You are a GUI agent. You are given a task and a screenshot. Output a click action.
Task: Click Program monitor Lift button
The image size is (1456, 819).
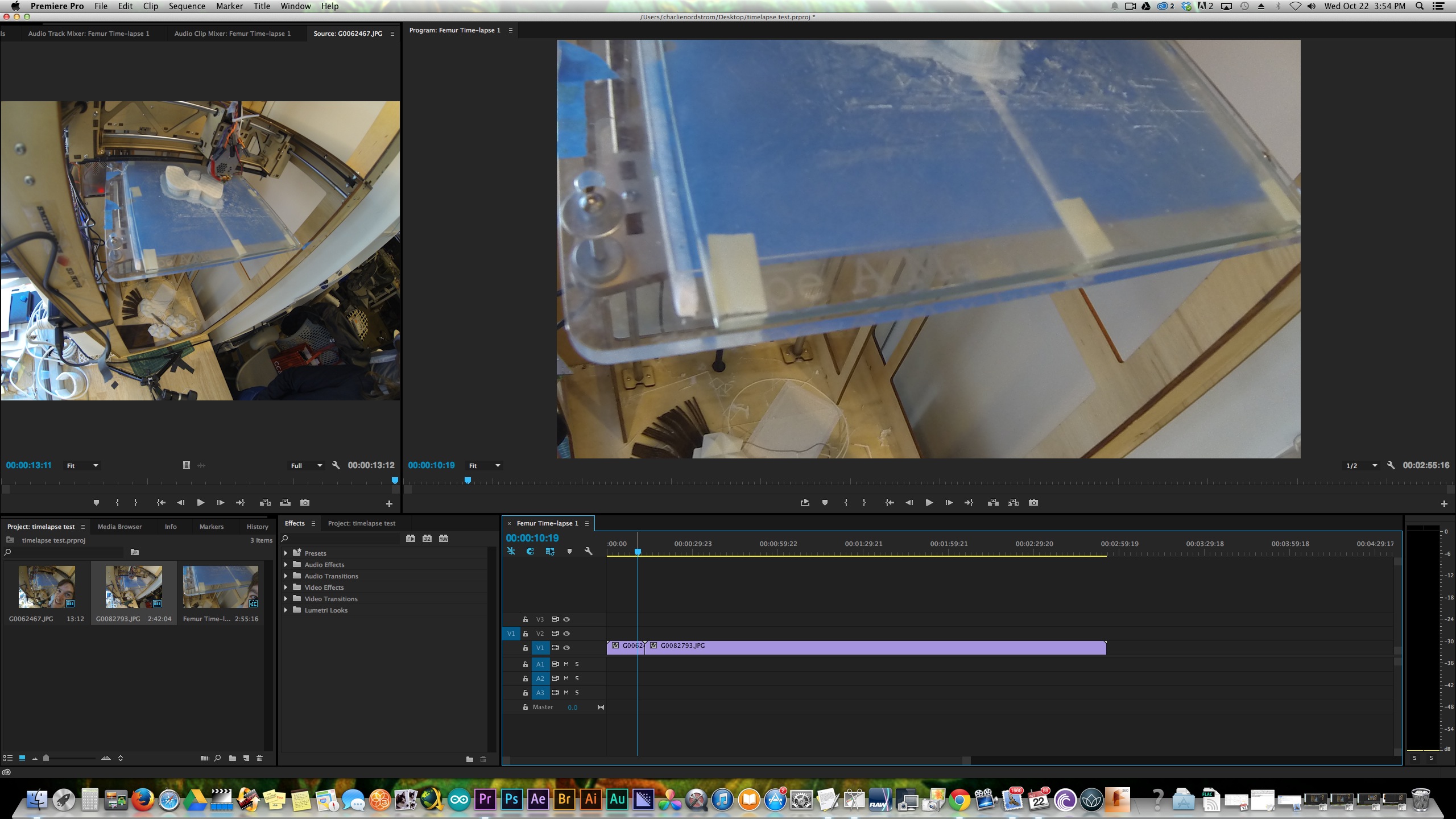993,503
